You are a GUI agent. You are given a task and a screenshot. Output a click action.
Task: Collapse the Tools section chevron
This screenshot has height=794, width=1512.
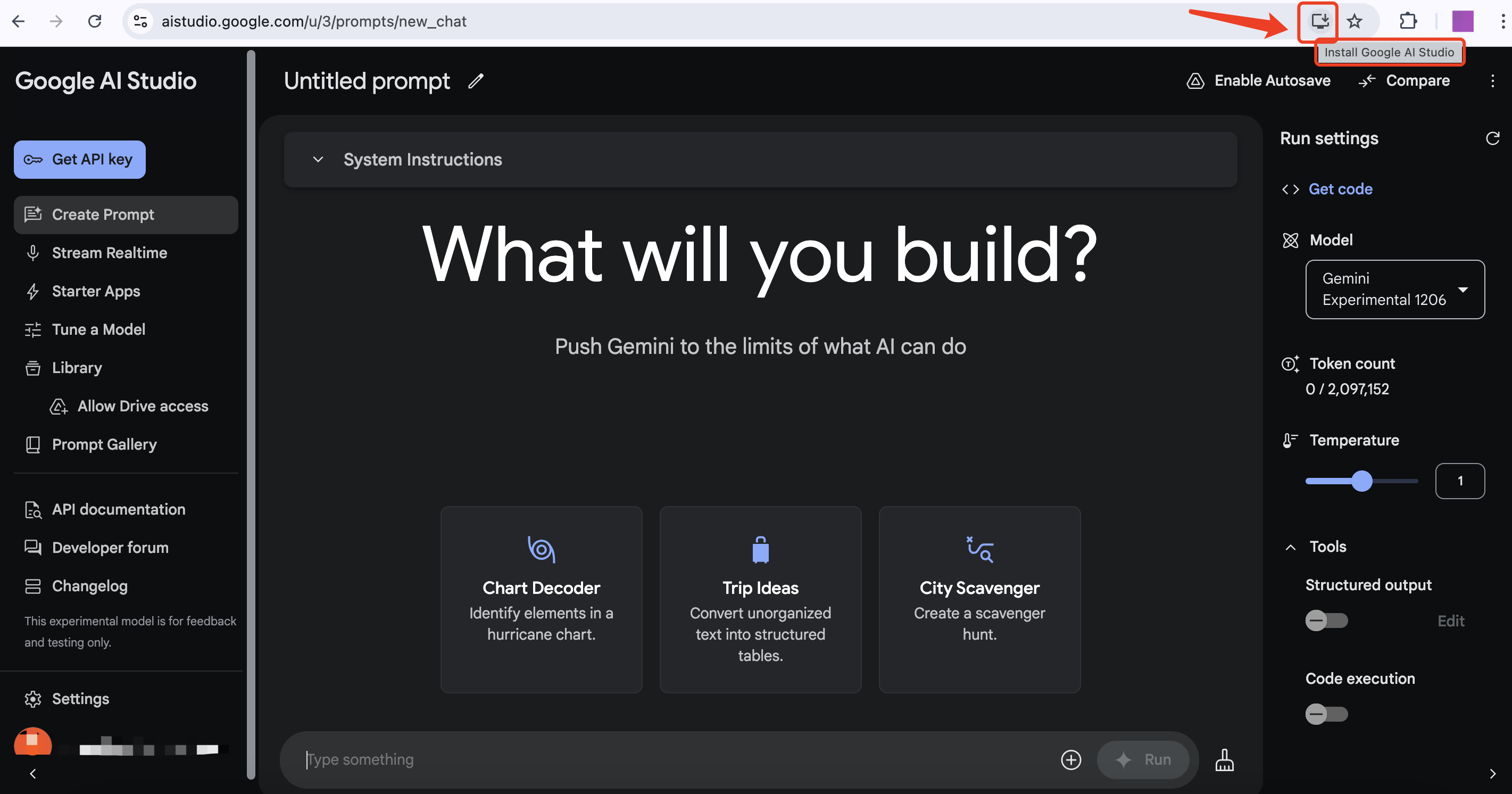tap(1290, 548)
